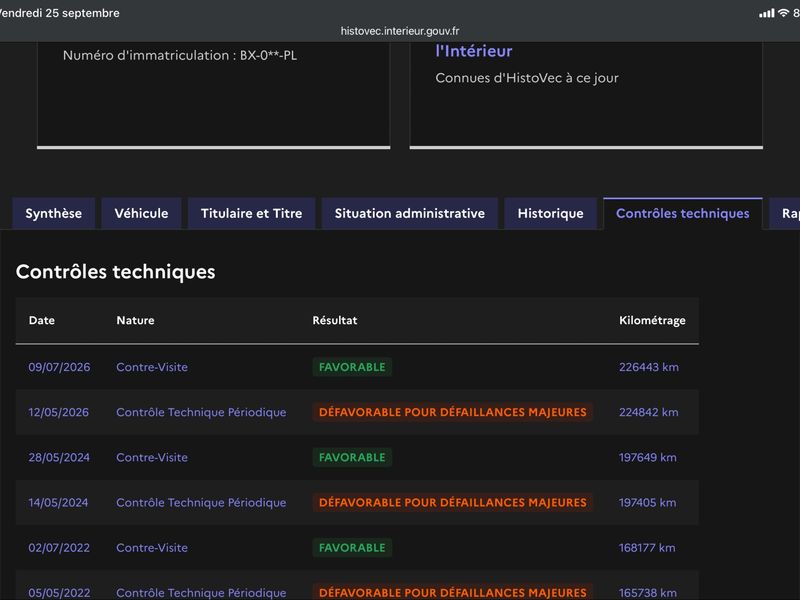Click the DÉFAVORABLE badge for 12/05/2026
Viewport: 800px width, 600px height.
tap(453, 412)
